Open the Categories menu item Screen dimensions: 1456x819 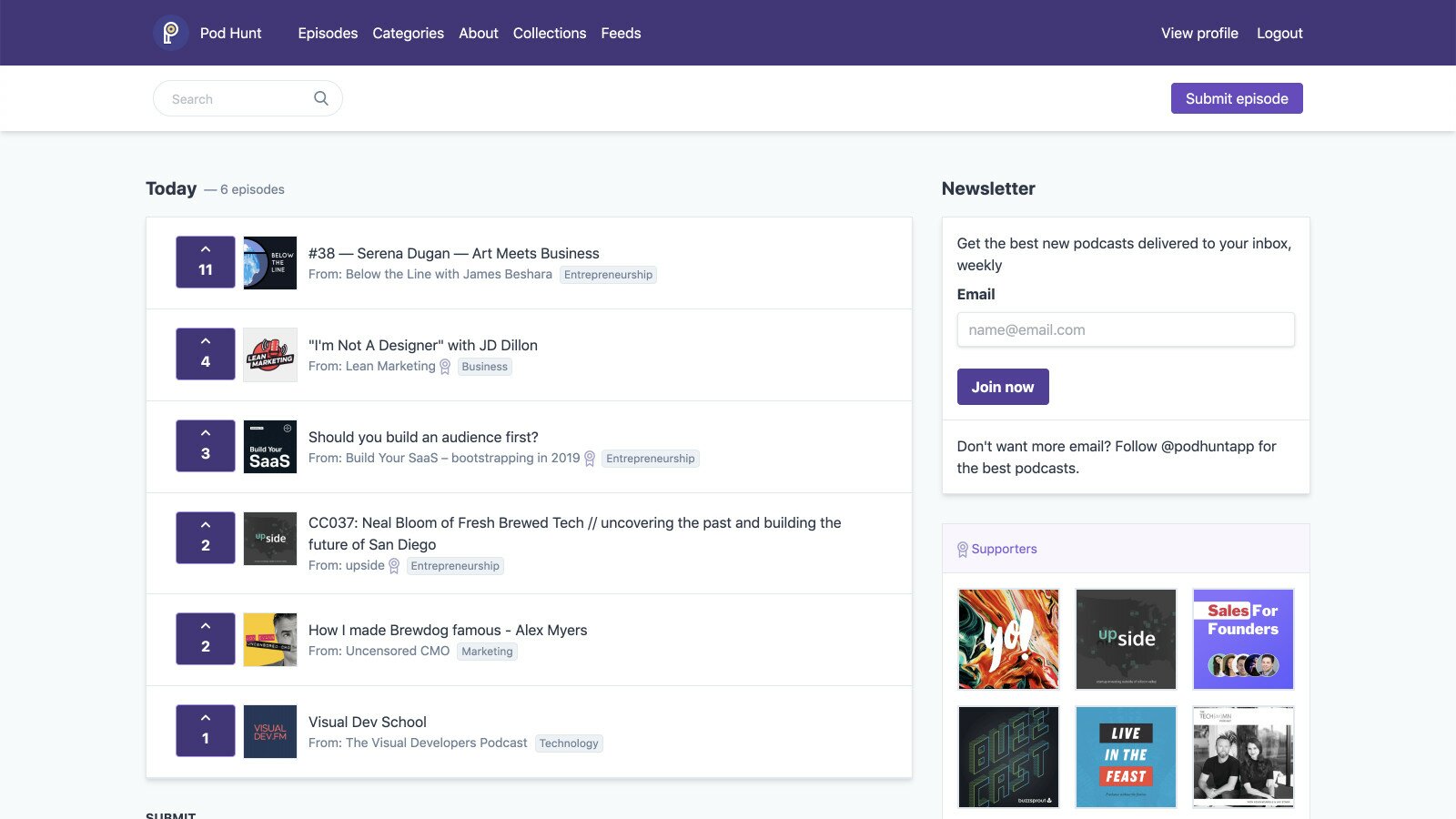click(408, 34)
